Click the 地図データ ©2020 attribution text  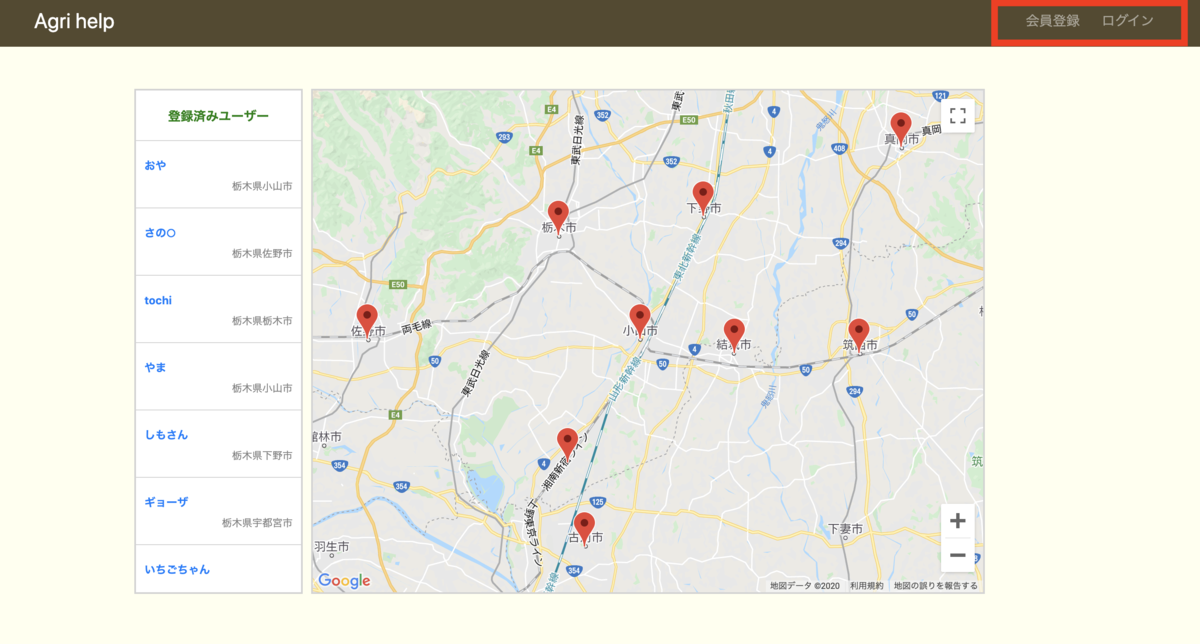click(x=805, y=586)
